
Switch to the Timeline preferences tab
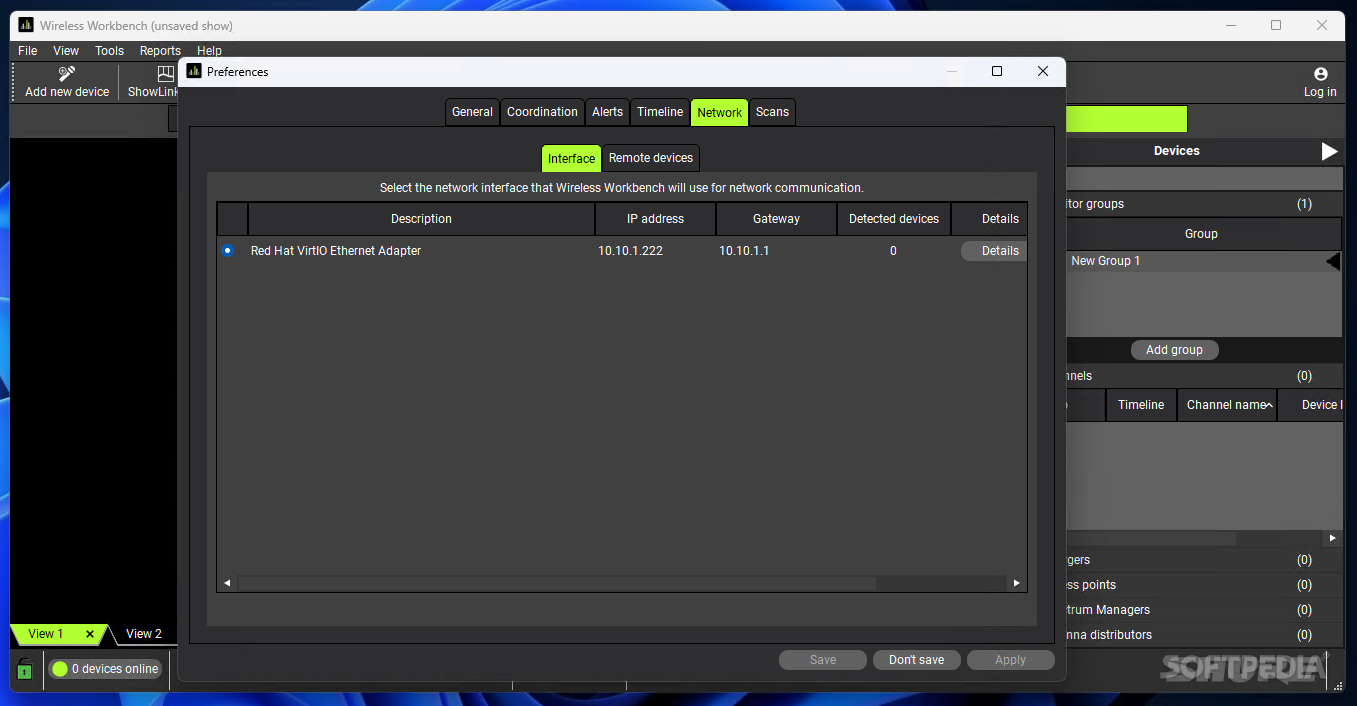click(x=660, y=112)
